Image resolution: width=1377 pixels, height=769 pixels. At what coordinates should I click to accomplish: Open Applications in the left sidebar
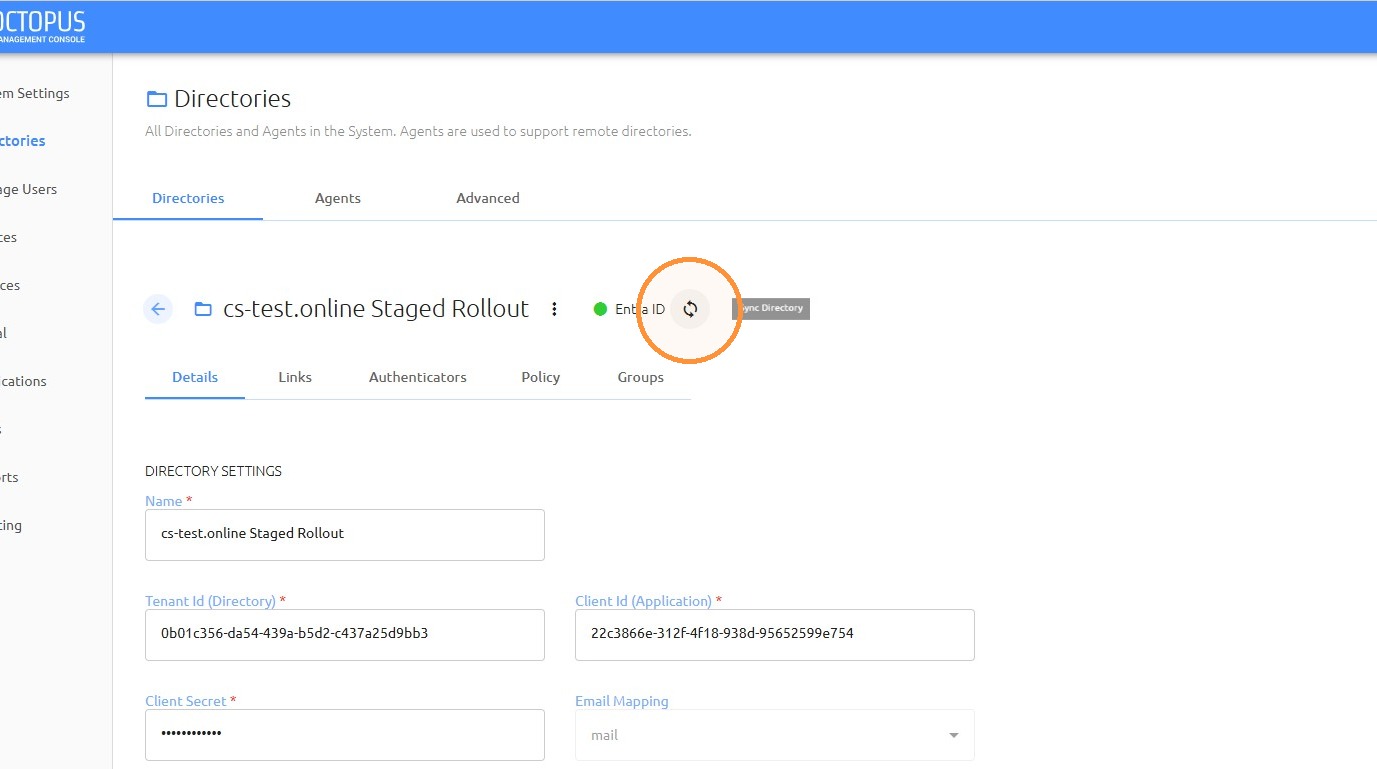coord(24,381)
